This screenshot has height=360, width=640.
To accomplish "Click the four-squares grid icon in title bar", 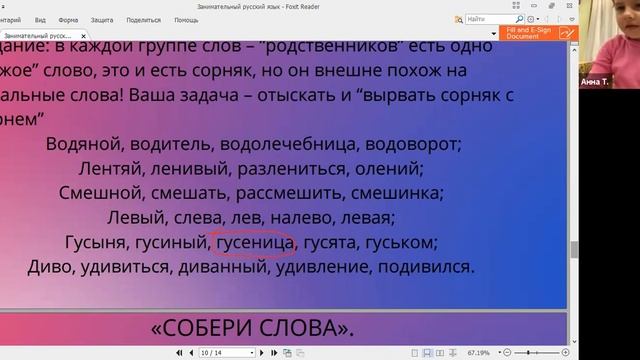I will click(x=516, y=6).
